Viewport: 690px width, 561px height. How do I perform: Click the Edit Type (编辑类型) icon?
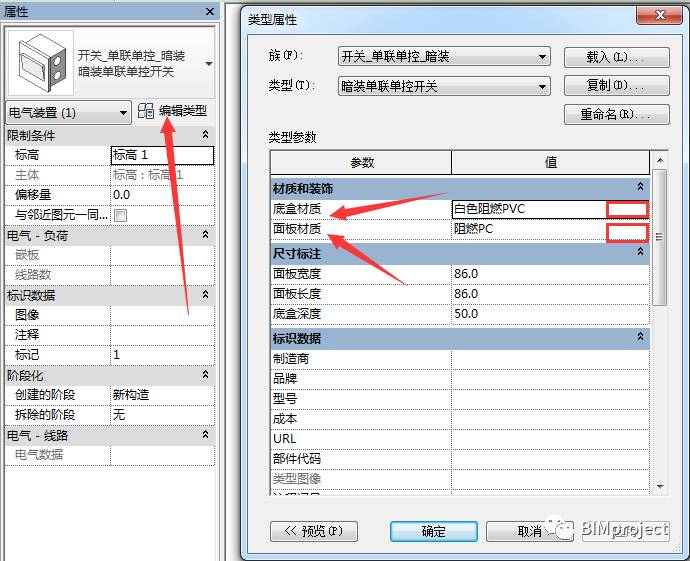click(146, 111)
